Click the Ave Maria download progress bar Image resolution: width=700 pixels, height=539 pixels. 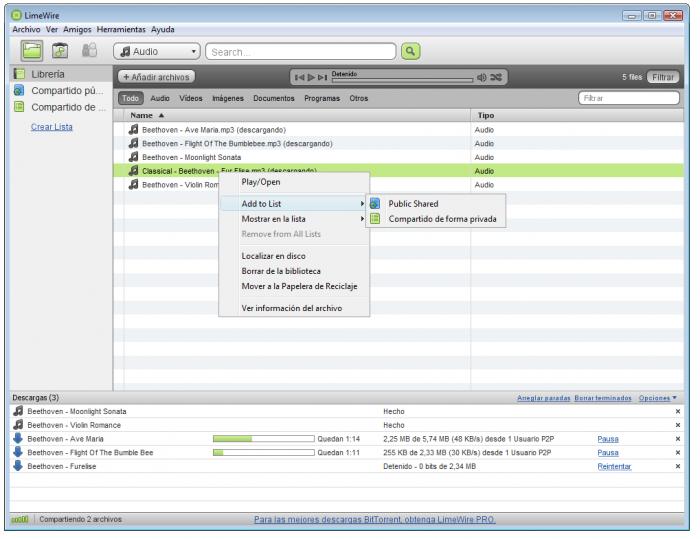tap(263, 439)
